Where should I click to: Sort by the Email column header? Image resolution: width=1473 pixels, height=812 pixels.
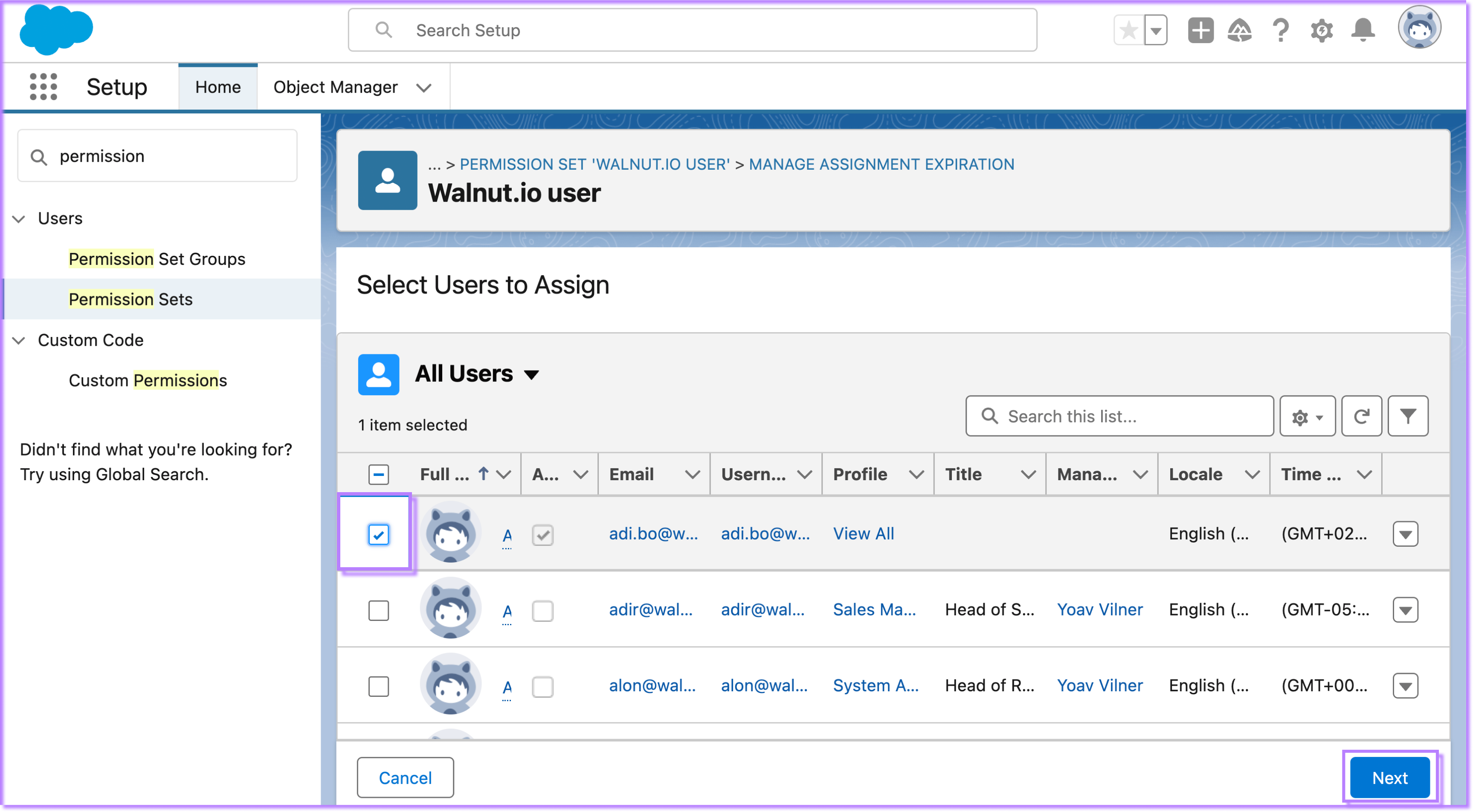pos(631,475)
